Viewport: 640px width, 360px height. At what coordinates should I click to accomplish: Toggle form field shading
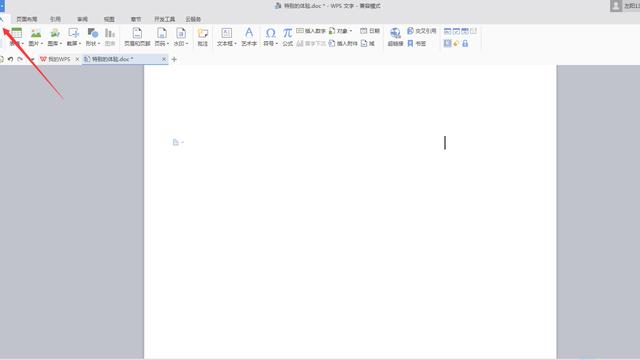[x=447, y=43]
